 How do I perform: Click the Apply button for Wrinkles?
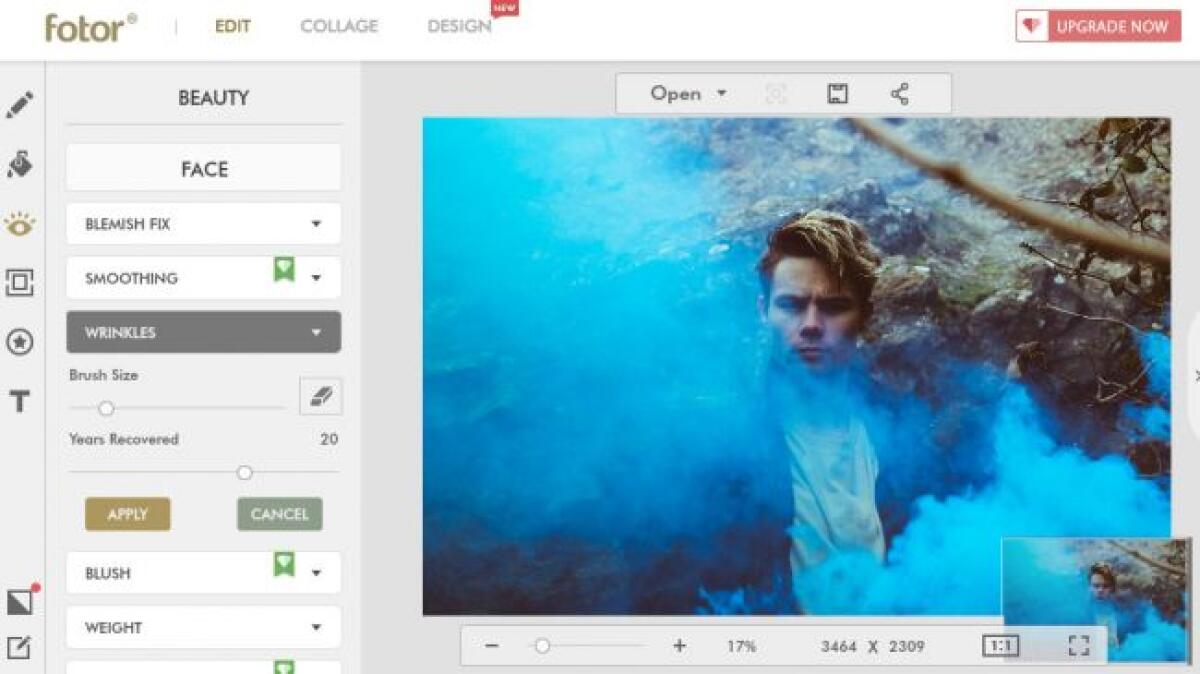[127, 513]
